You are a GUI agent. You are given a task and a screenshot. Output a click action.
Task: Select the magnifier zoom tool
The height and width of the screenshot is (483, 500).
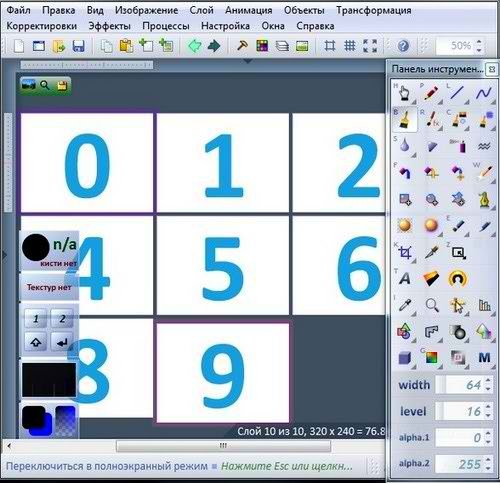[432, 305]
